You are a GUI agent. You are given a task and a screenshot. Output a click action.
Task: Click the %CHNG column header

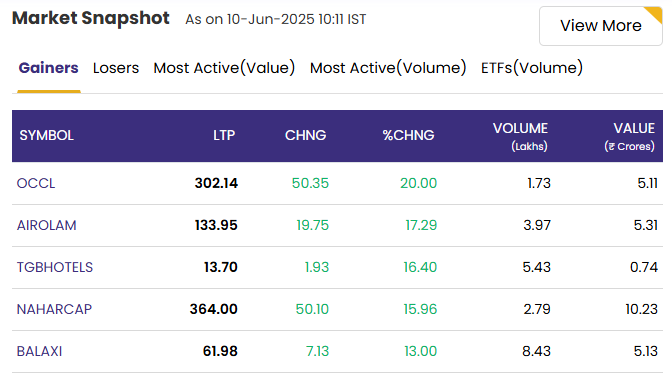(408, 135)
